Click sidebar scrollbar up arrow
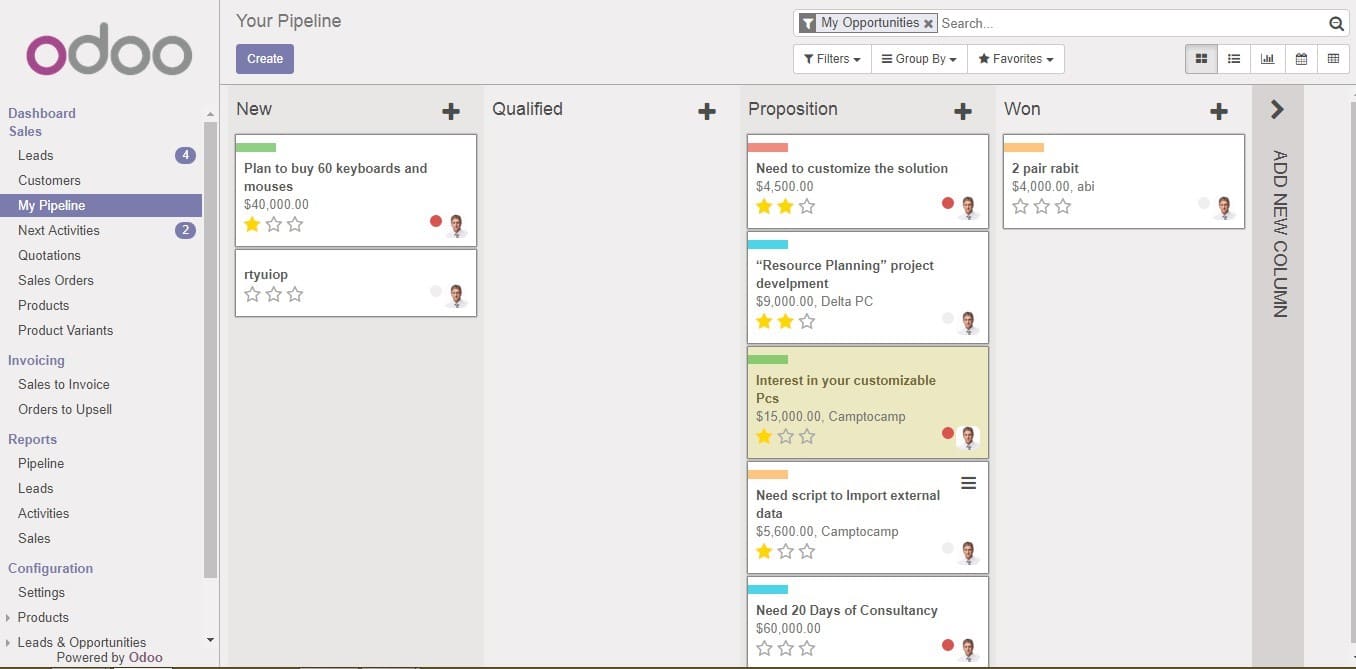 tap(210, 115)
